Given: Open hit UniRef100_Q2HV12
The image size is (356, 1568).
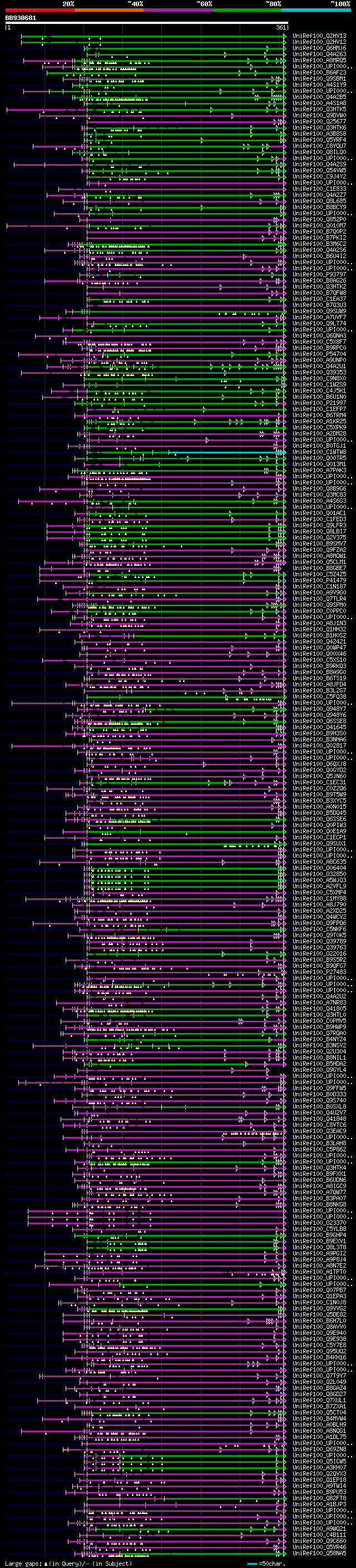Looking at the screenshot, I should (319, 42).
